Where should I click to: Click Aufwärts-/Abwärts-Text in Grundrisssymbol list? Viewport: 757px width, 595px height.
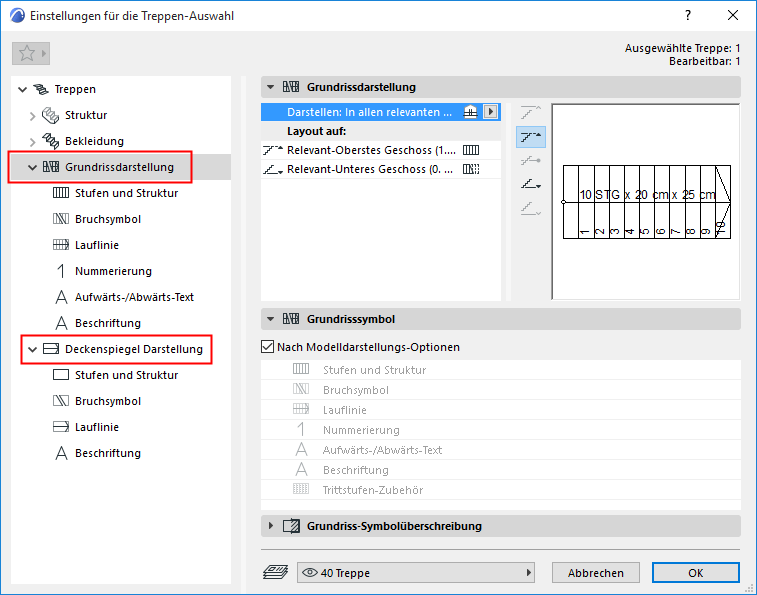click(x=501, y=450)
